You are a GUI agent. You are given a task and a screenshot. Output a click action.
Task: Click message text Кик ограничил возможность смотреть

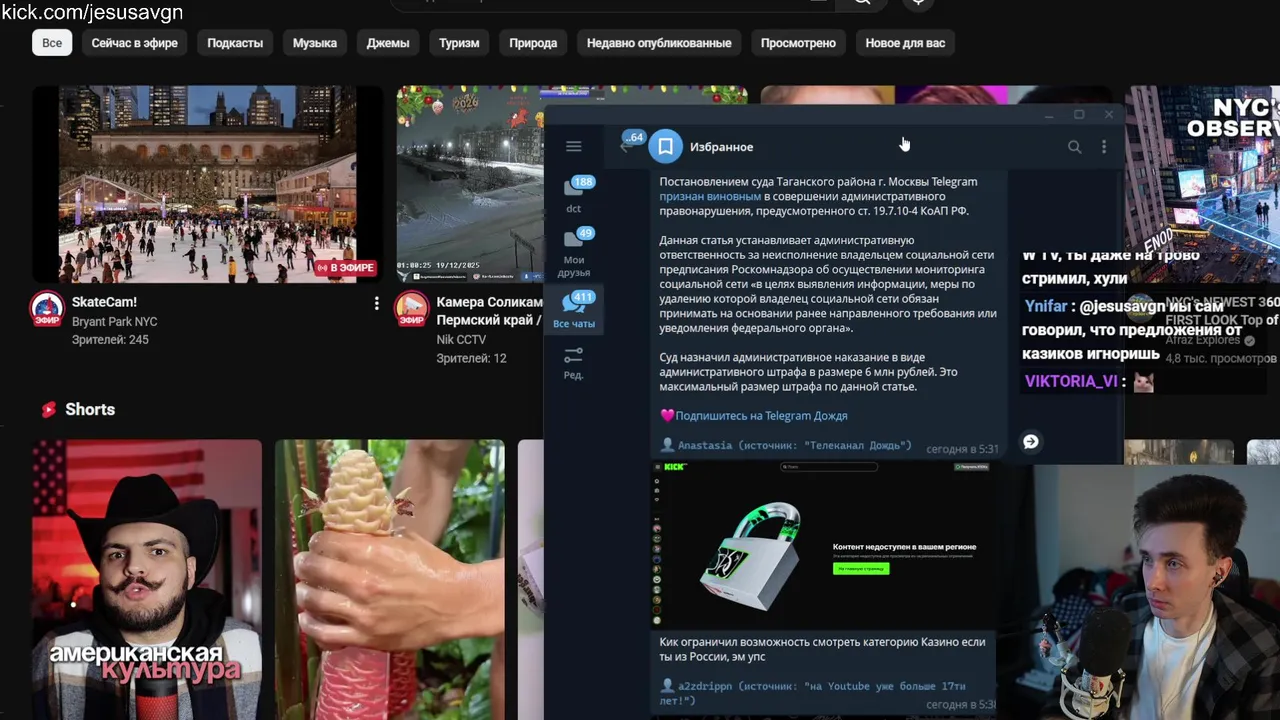coord(822,650)
